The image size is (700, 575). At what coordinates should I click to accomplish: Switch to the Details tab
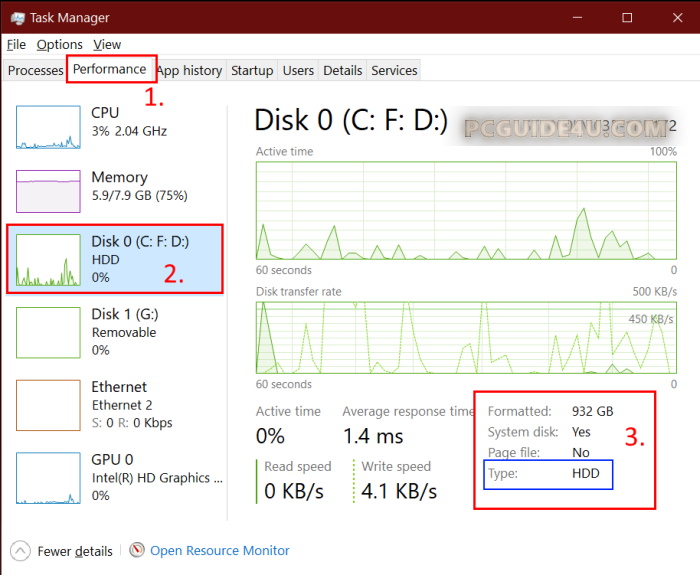coord(342,70)
